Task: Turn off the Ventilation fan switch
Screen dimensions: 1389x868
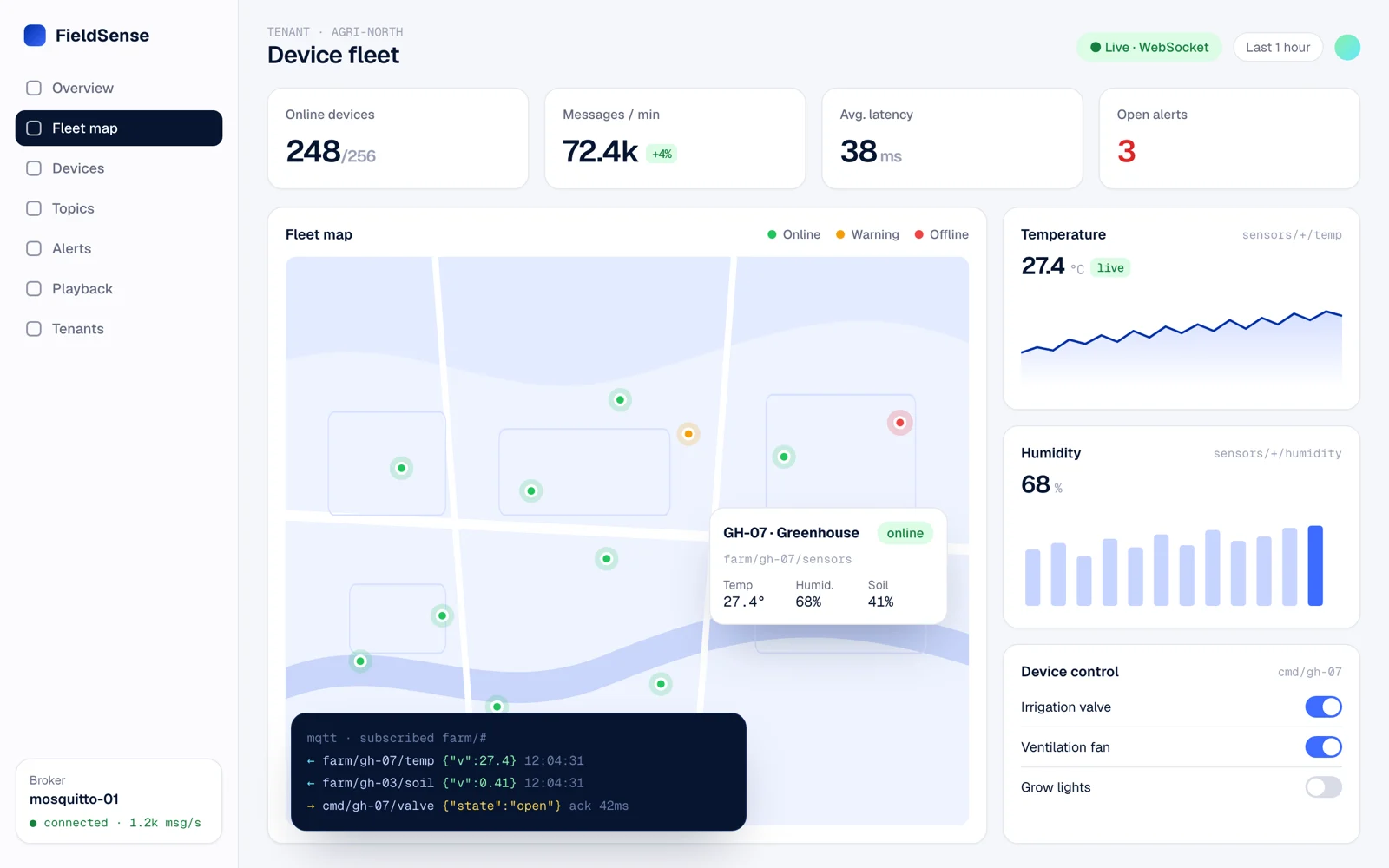Action: (1323, 747)
